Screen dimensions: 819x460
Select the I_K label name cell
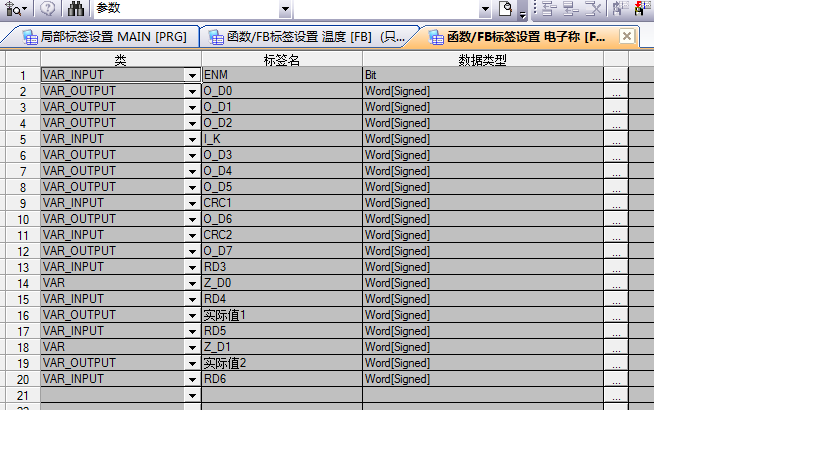pyautogui.click(x=281, y=139)
